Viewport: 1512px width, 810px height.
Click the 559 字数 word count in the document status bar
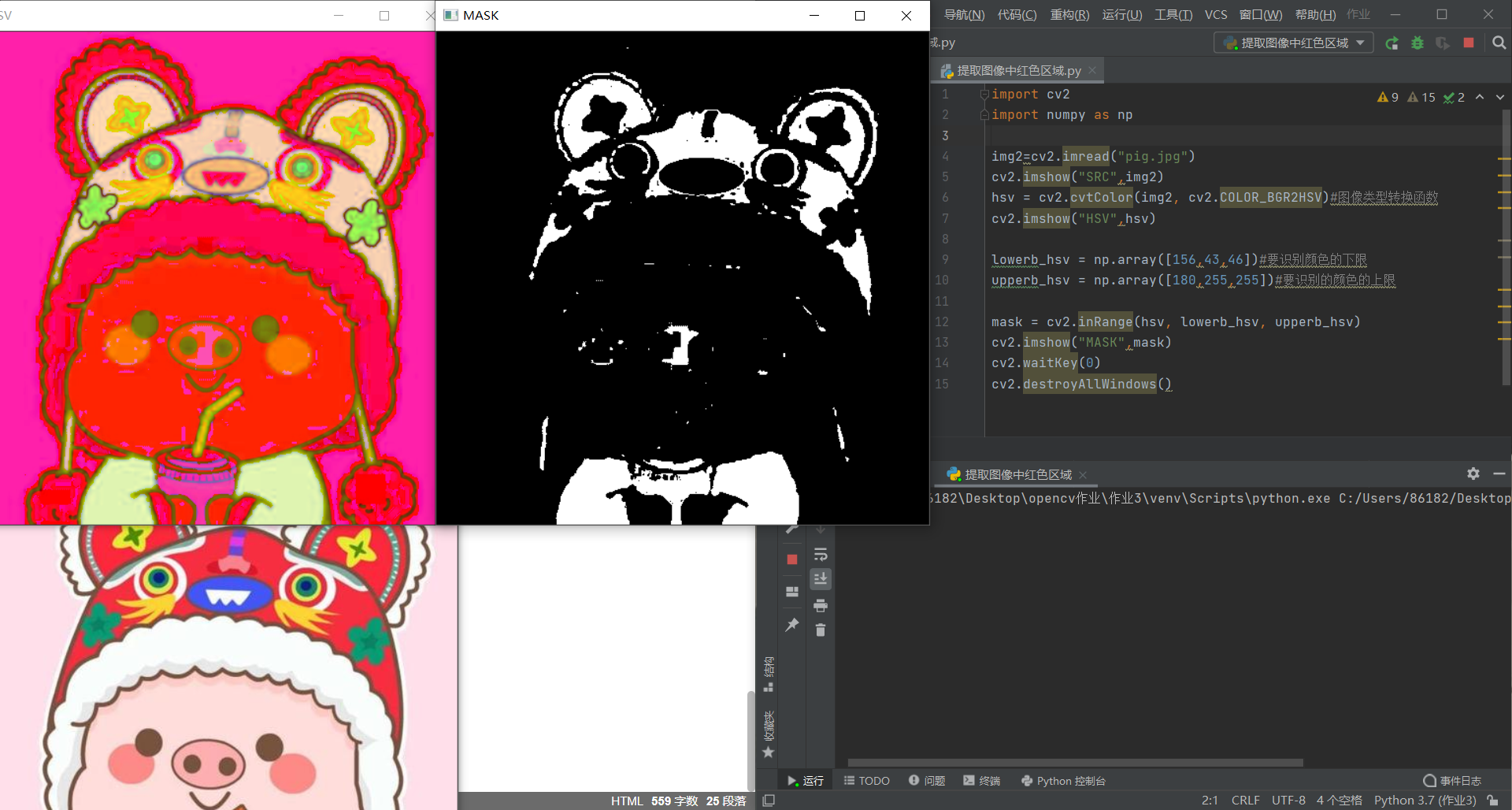point(674,801)
